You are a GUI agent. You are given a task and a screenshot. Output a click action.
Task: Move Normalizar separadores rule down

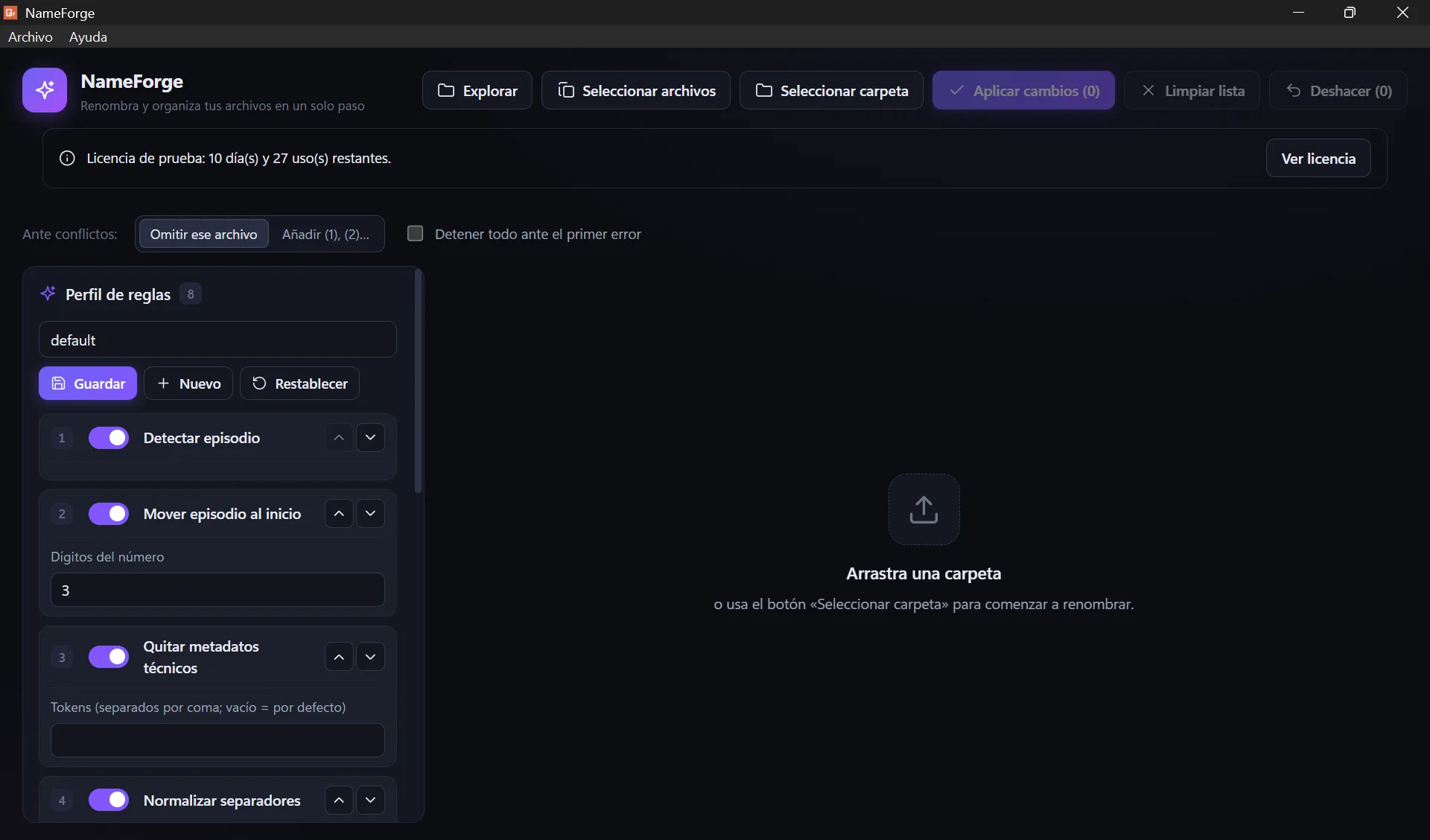click(x=370, y=800)
